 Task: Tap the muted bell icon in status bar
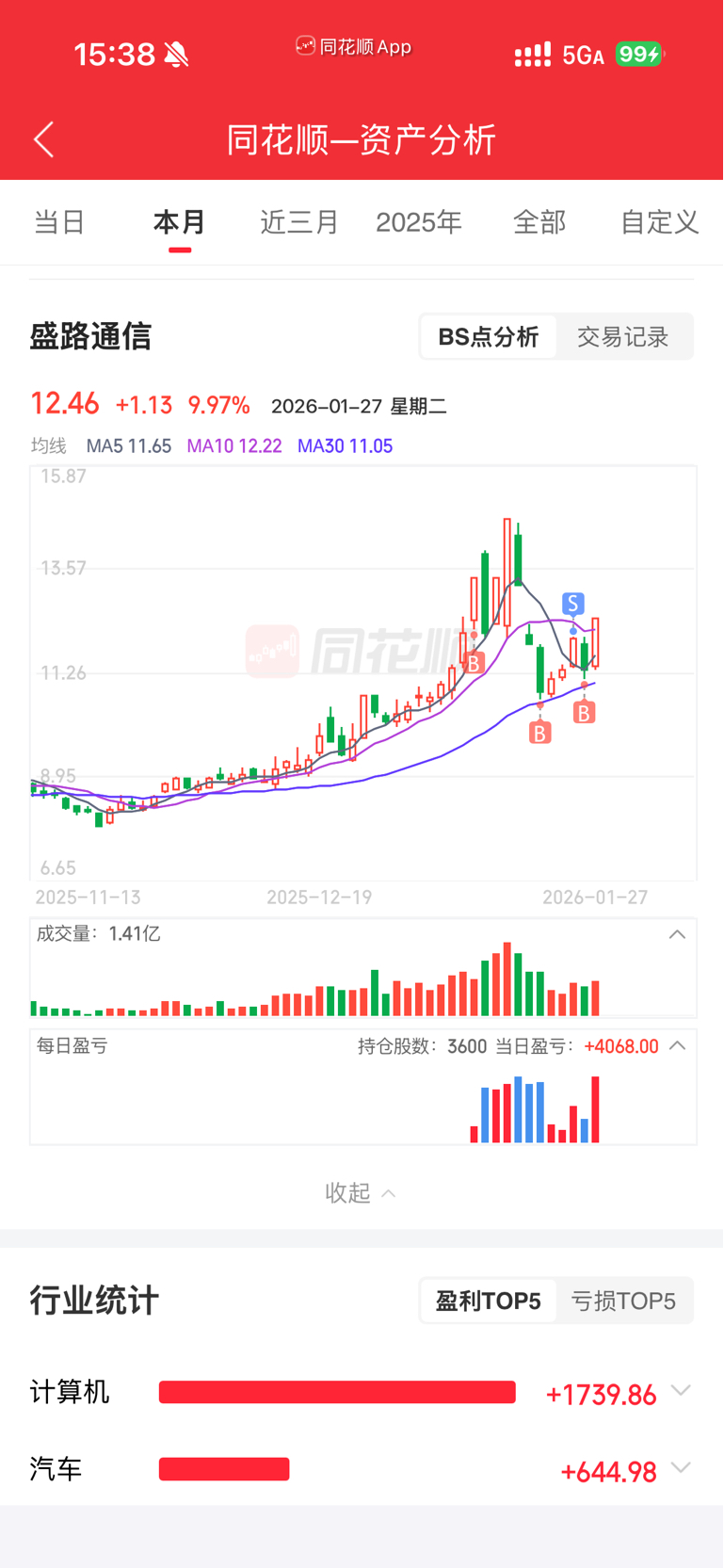point(176,55)
